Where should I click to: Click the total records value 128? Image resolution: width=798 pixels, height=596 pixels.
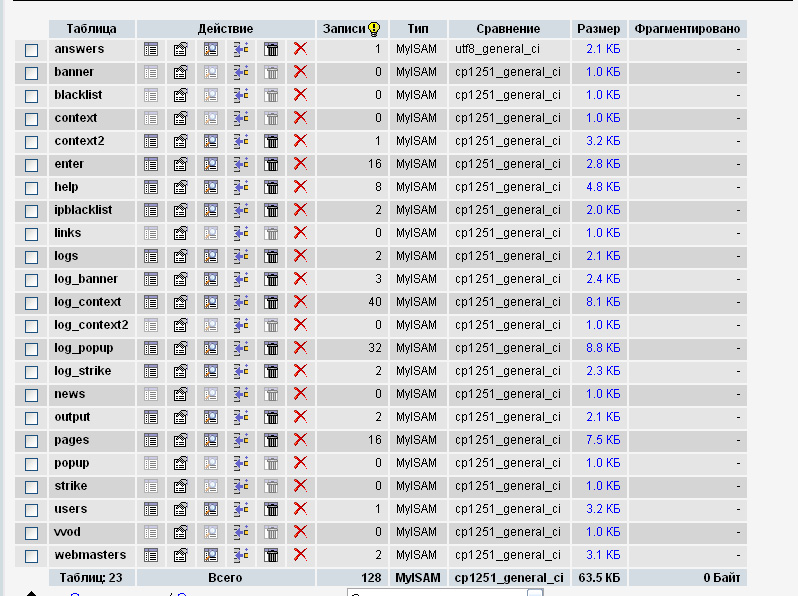[371, 578]
